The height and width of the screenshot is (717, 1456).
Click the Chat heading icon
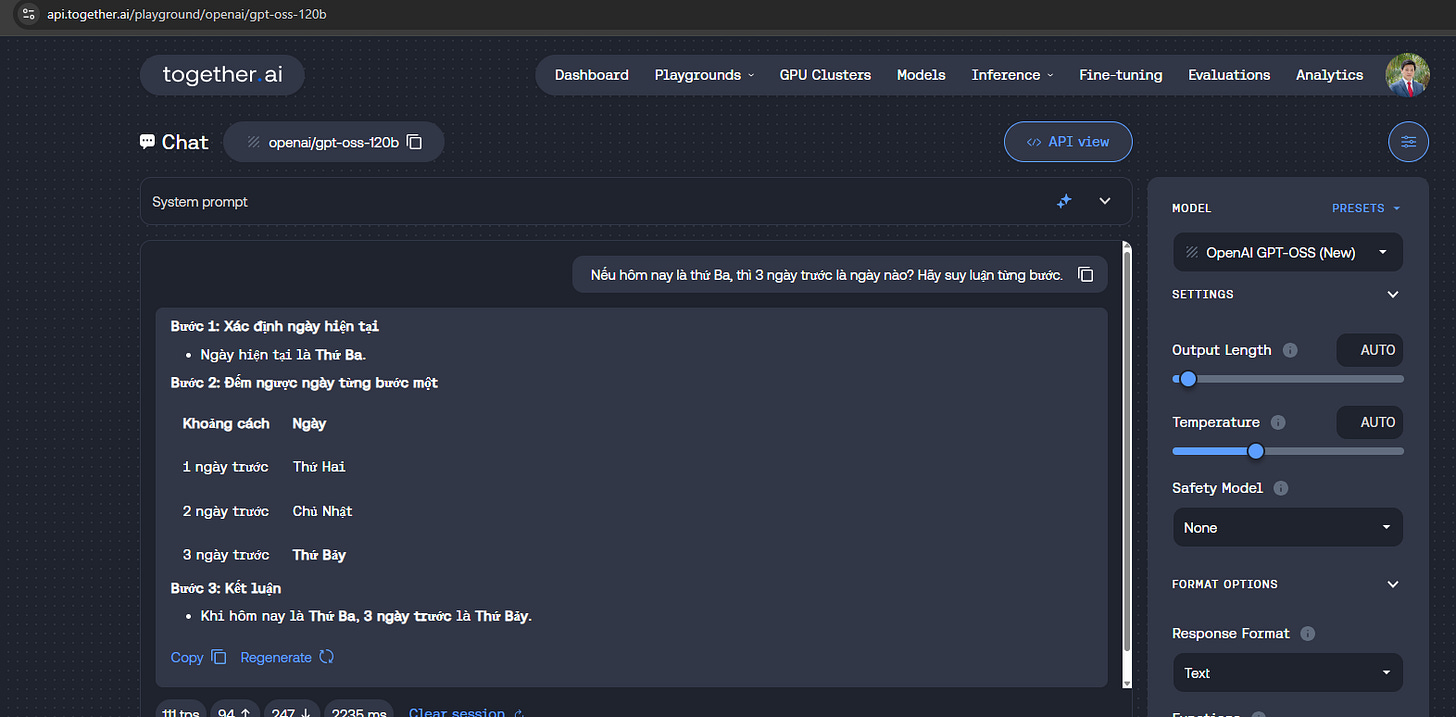148,142
